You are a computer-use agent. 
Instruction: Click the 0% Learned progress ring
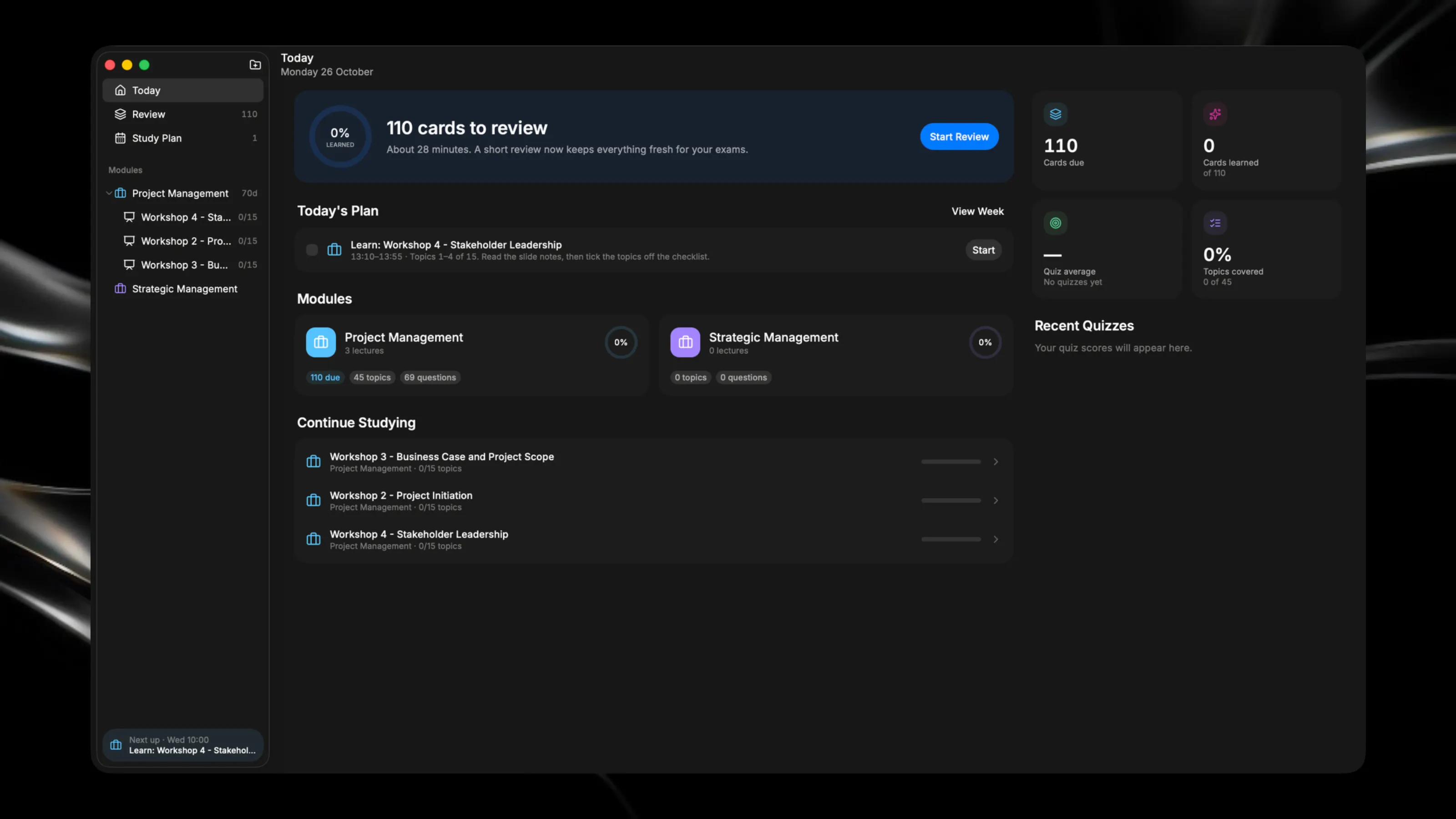click(x=340, y=137)
